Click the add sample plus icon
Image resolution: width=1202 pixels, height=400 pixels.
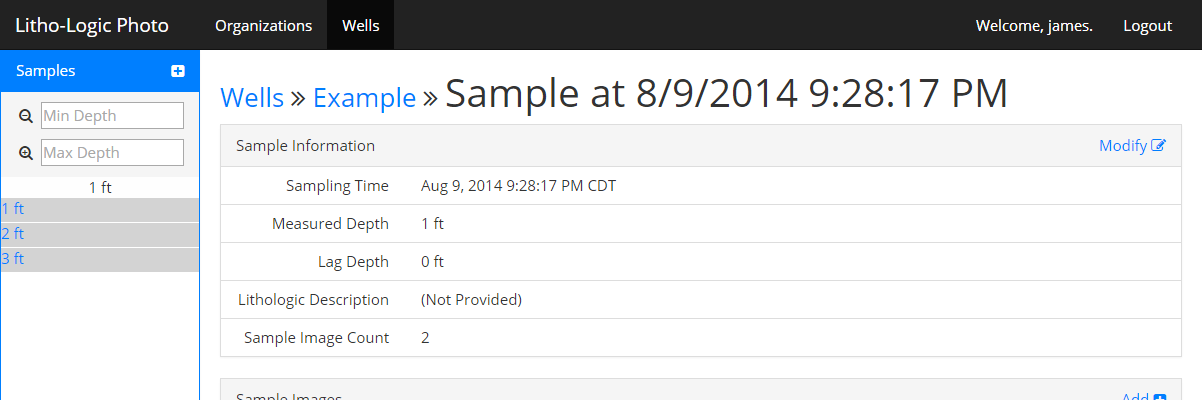click(178, 71)
